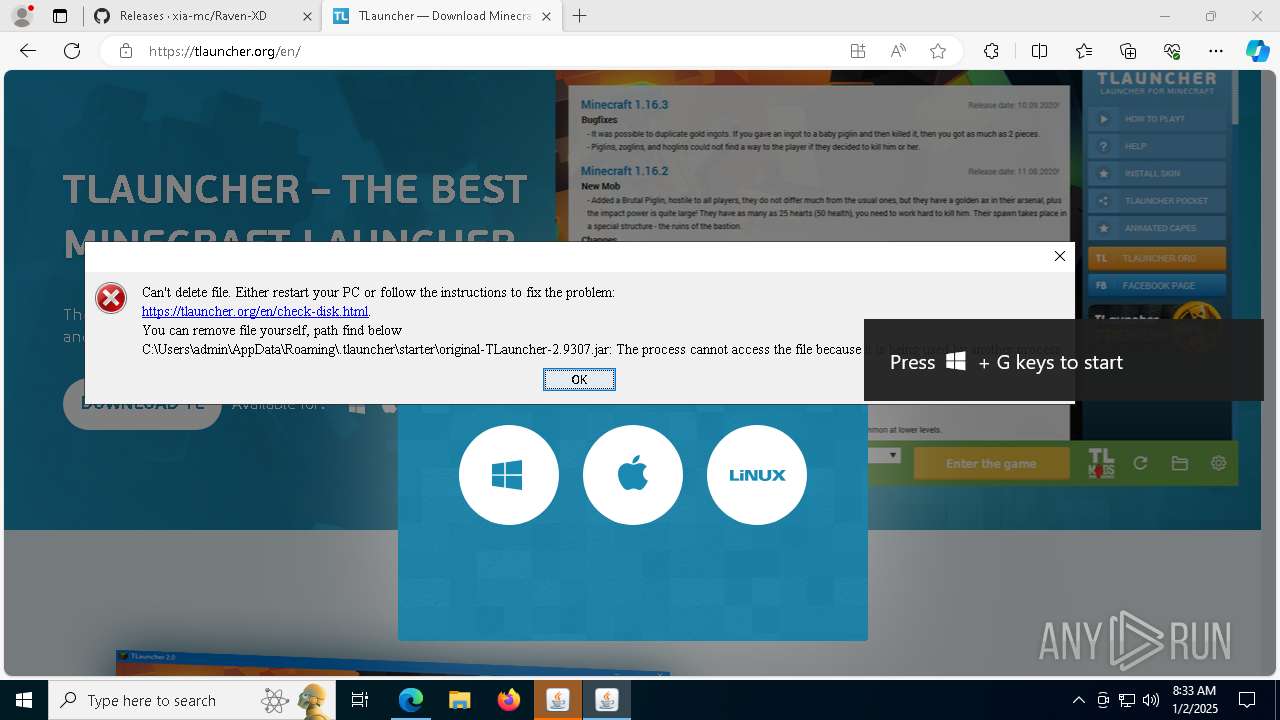
Task: Select TLAUNCHER POCKET in launcher sidebar
Action: 1157,201
